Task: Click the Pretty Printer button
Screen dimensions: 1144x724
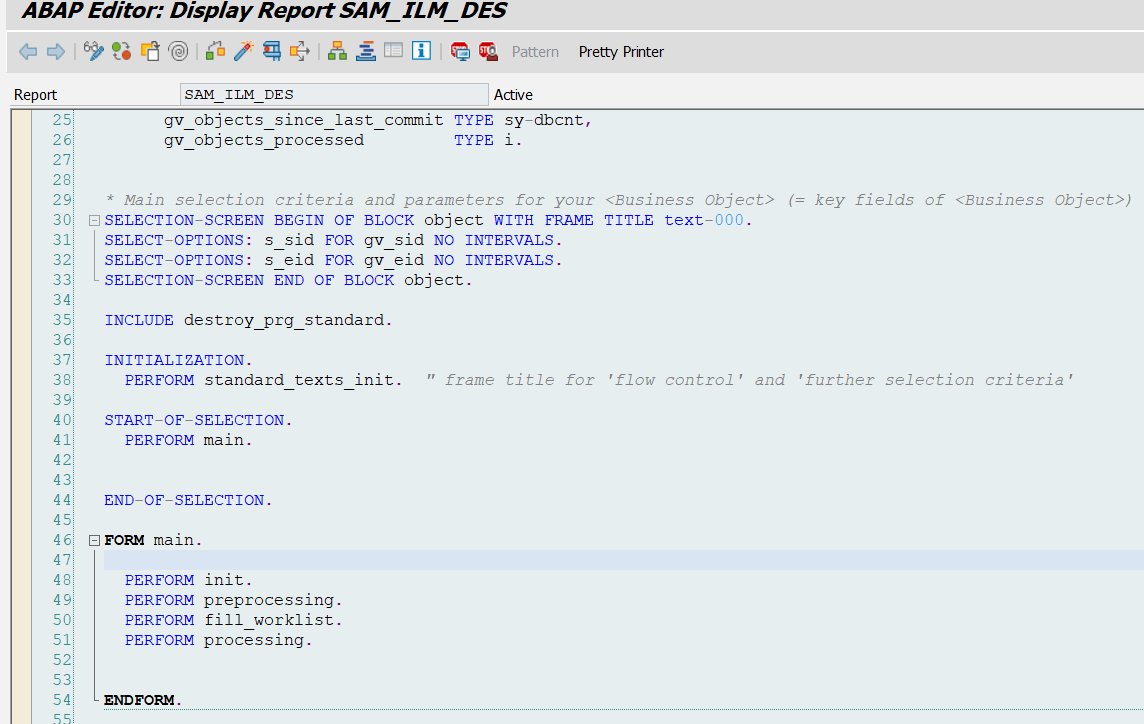Action: 621,52
